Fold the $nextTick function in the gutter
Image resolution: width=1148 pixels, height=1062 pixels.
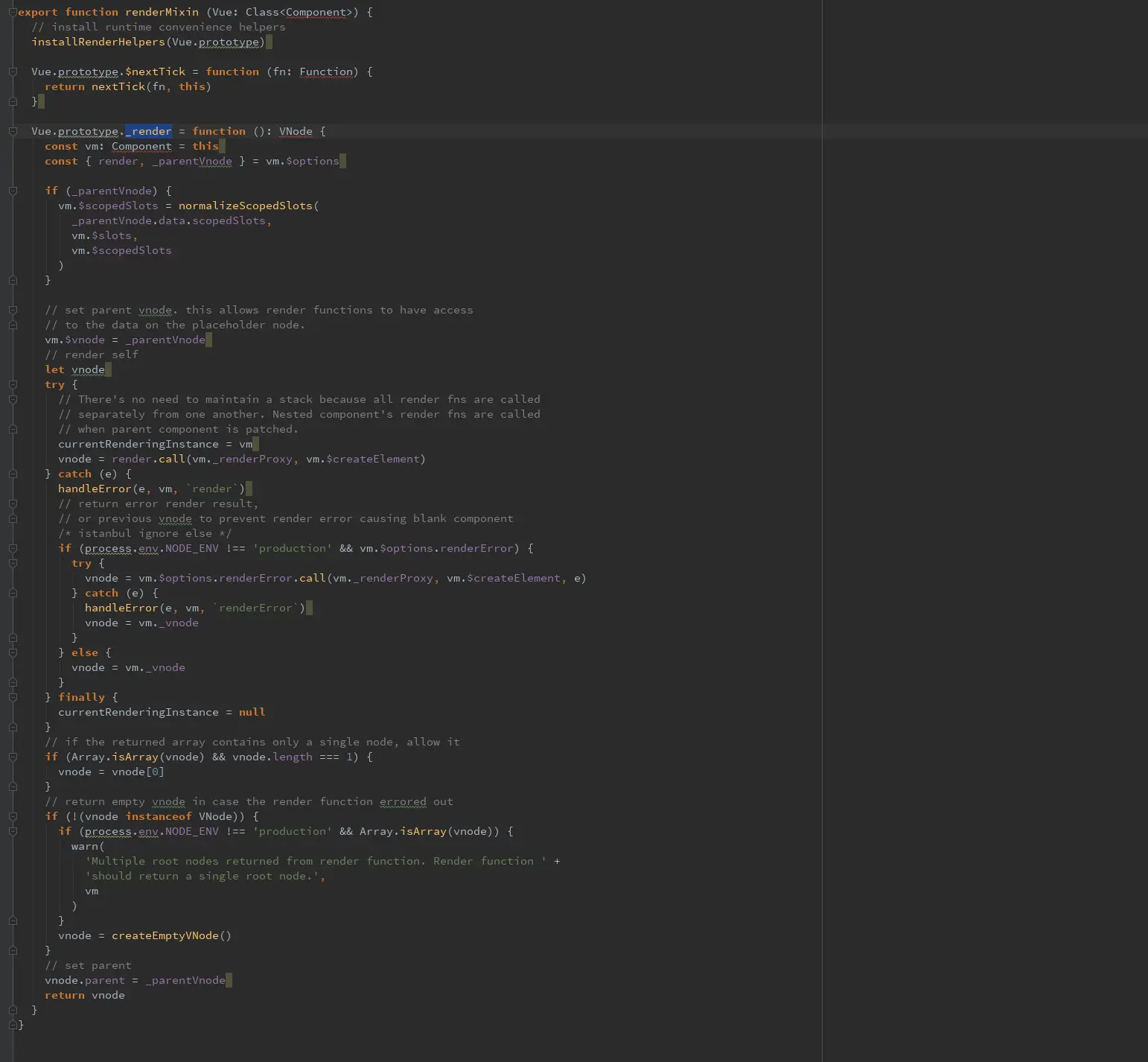pyautogui.click(x=13, y=71)
